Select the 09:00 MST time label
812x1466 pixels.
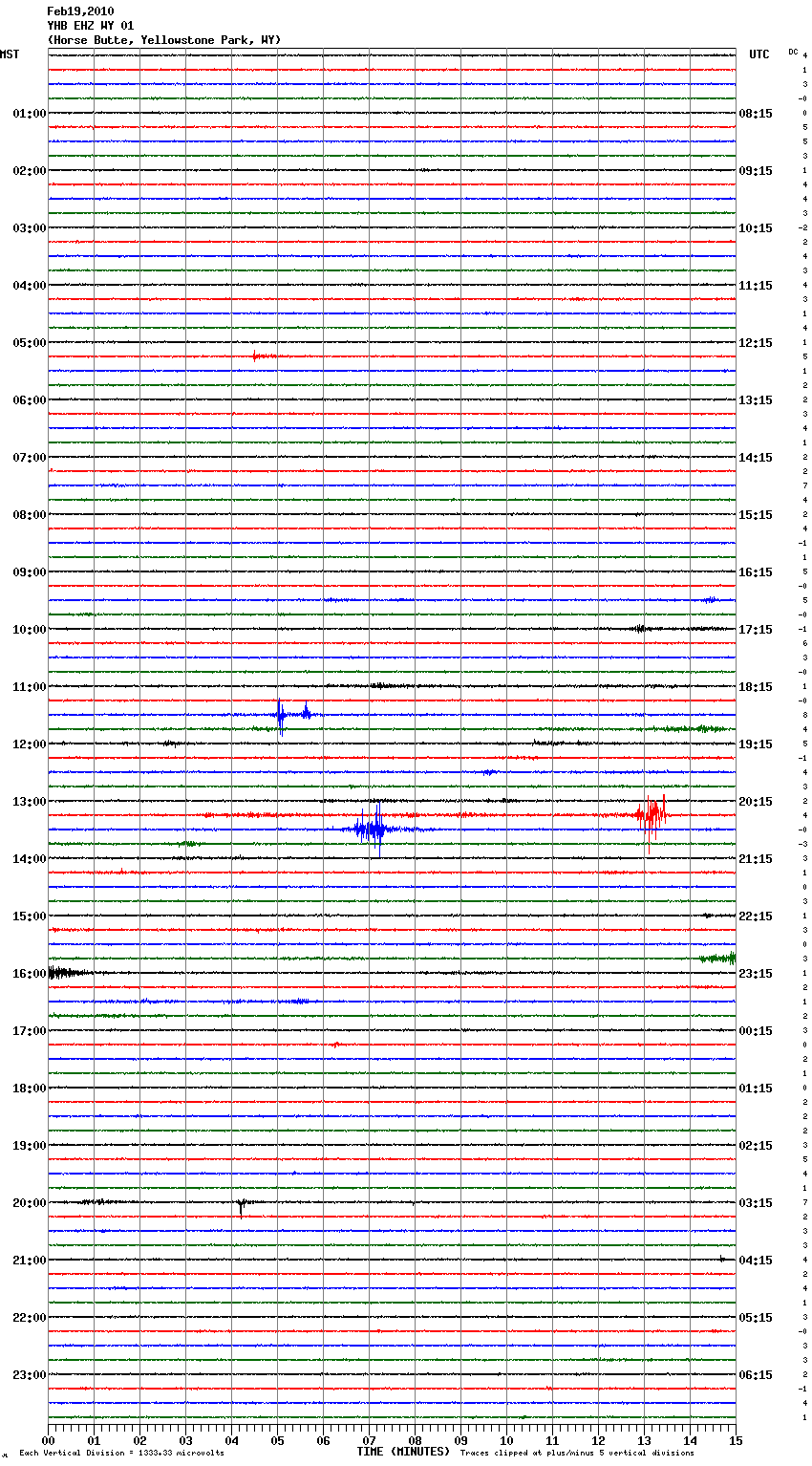tap(30, 572)
